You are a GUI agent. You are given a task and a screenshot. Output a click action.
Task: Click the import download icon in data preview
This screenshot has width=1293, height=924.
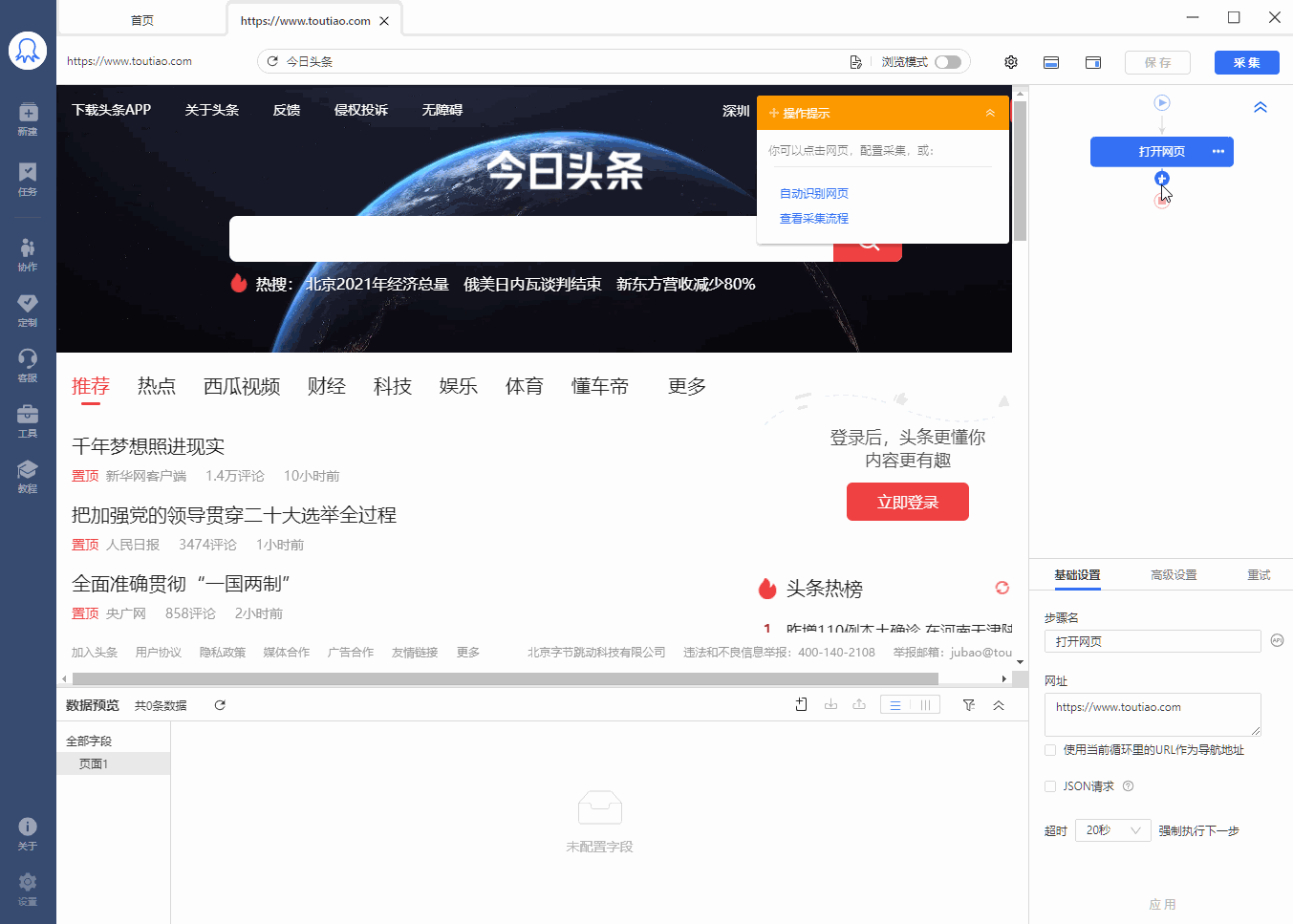coord(830,704)
